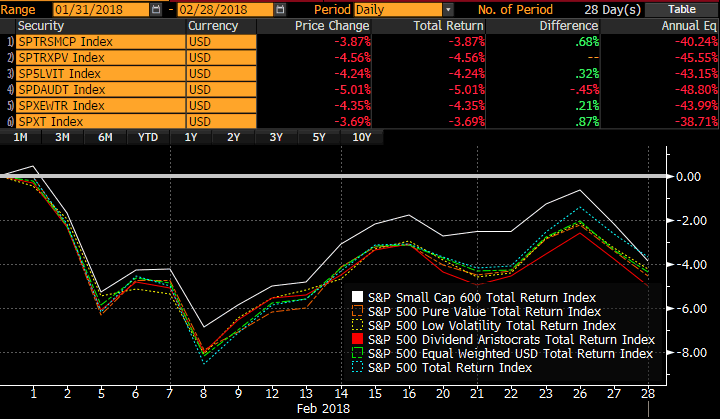Open the start date calendar picker icon
720x419 pixels.
click(156, 9)
